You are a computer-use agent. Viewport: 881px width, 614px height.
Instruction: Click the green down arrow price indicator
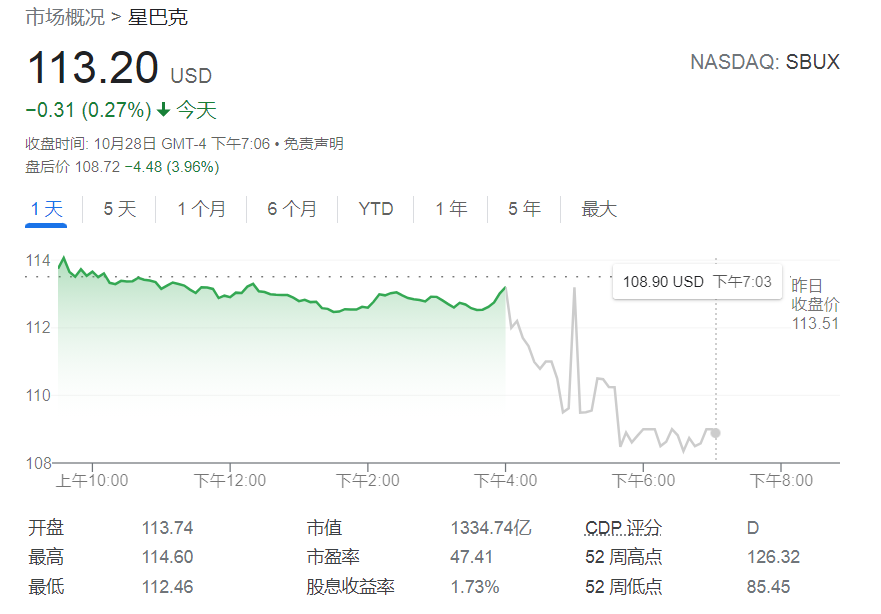pyautogui.click(x=164, y=110)
